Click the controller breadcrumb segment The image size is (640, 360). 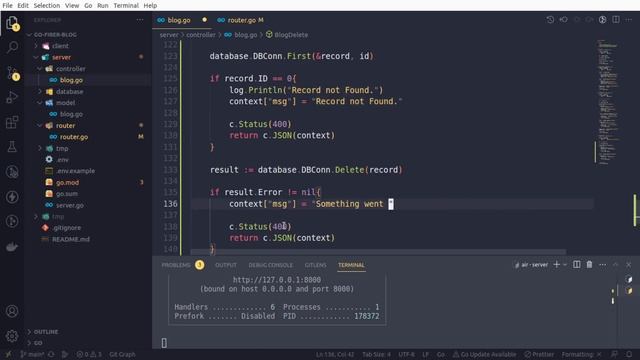click(201, 35)
